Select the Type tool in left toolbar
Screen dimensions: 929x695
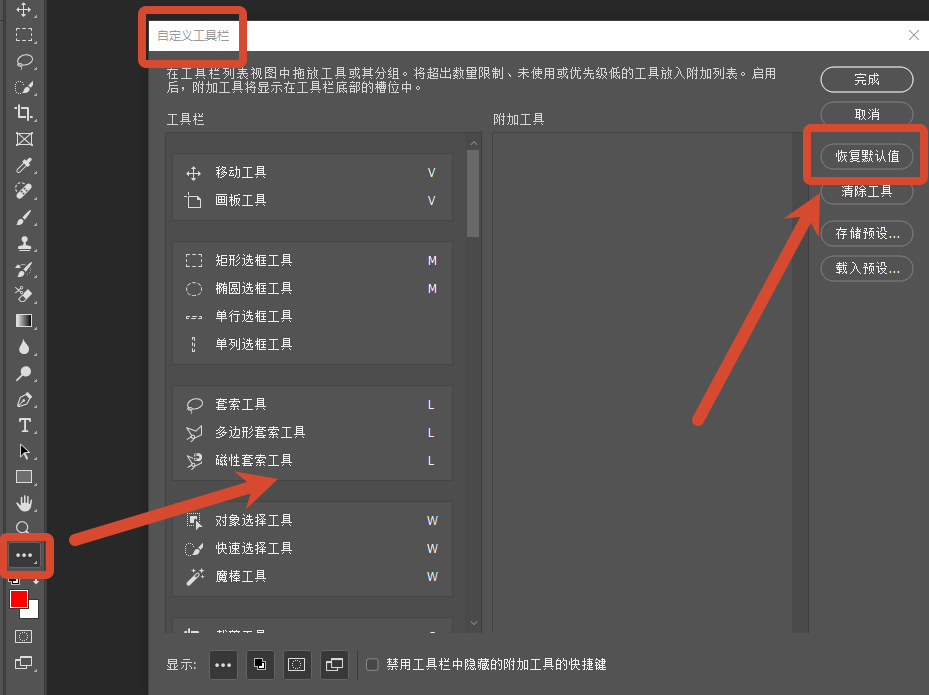click(x=24, y=425)
